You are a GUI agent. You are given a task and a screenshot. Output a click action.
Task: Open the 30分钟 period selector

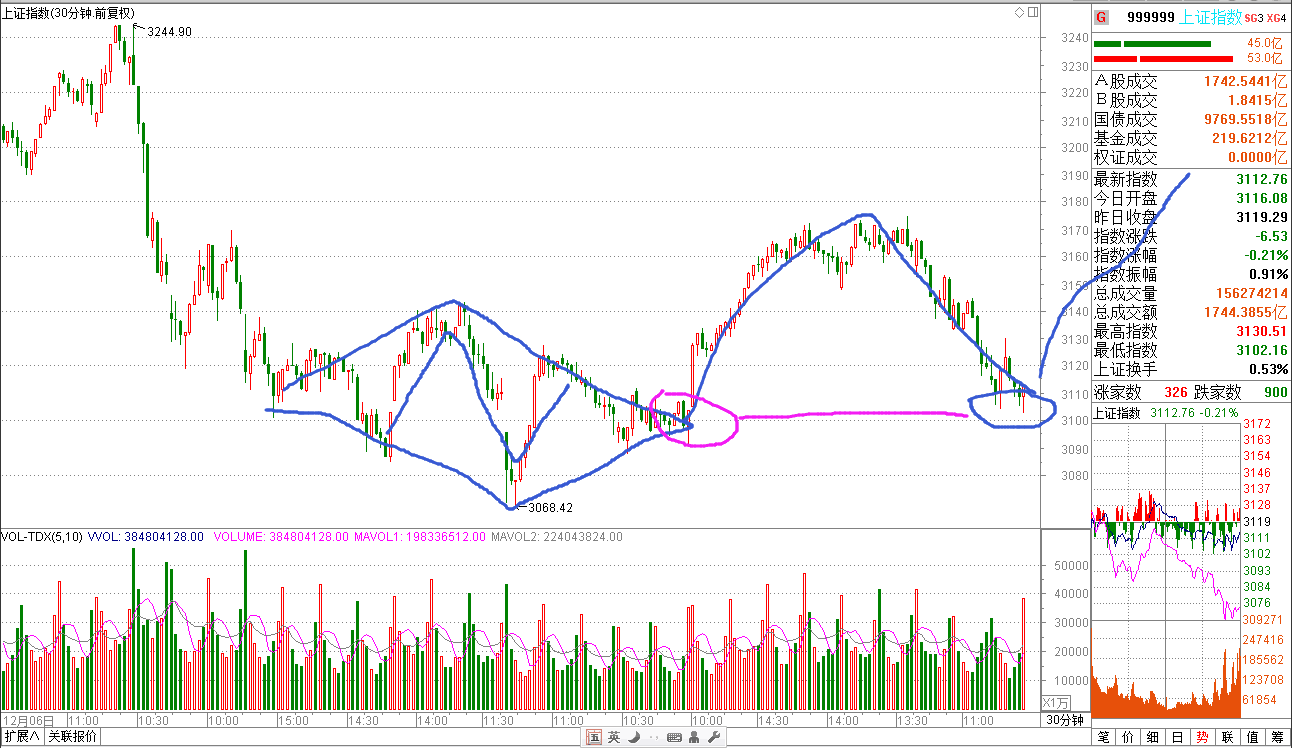[1065, 720]
